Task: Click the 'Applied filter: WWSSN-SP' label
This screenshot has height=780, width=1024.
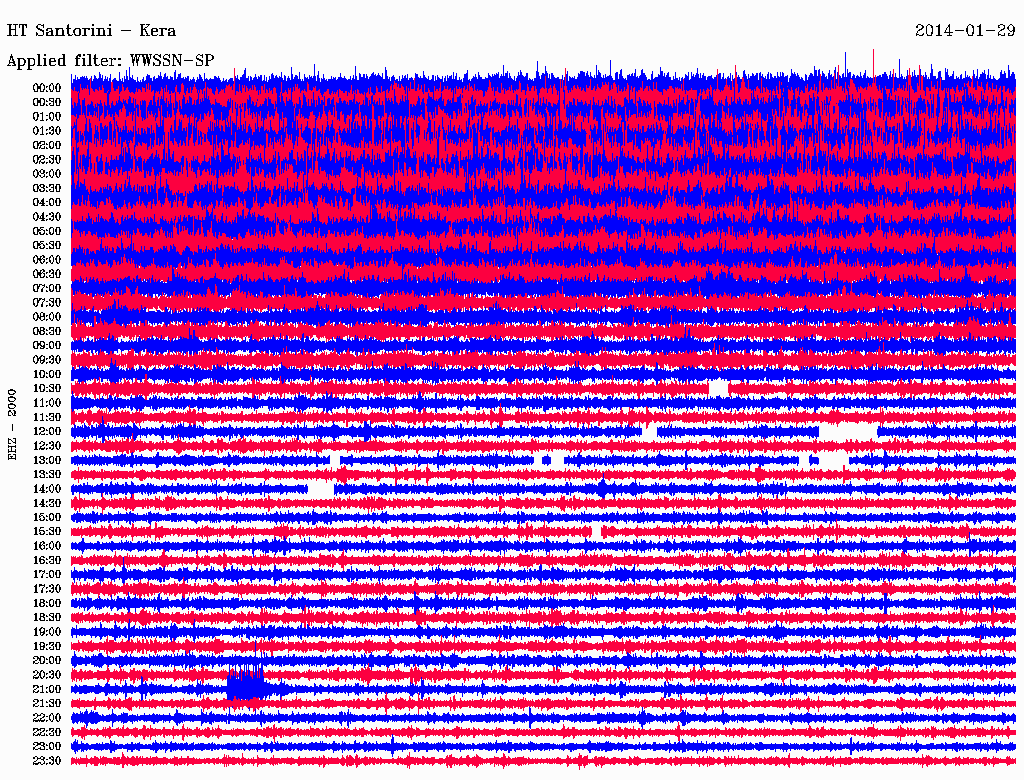Action: [x=110, y=61]
